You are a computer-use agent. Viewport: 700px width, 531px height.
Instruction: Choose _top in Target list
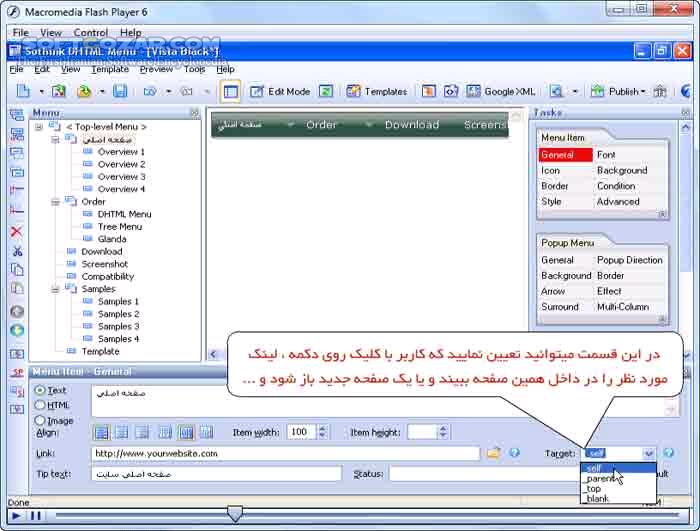(x=618, y=489)
